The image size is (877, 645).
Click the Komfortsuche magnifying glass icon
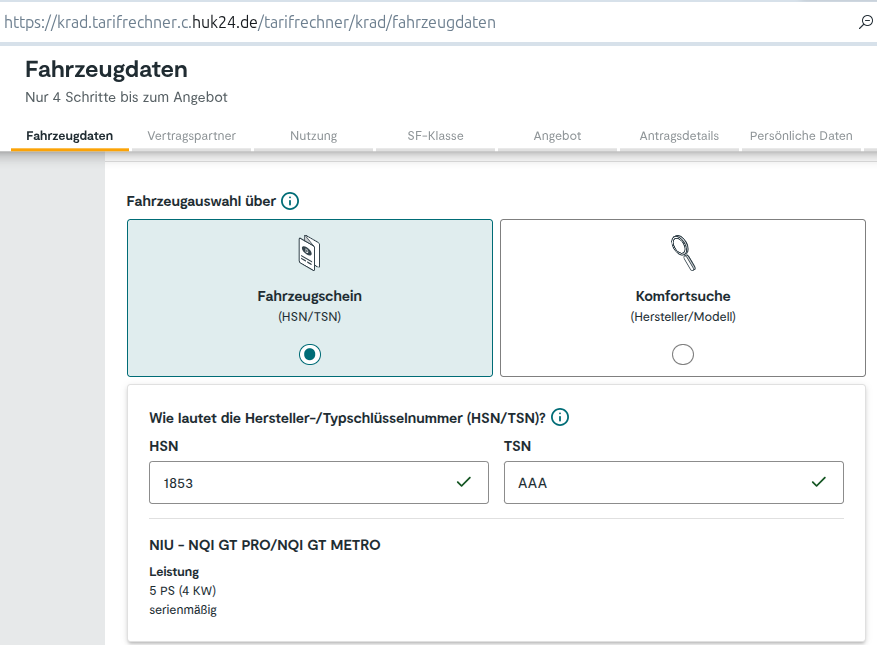pyautogui.click(x=682, y=253)
